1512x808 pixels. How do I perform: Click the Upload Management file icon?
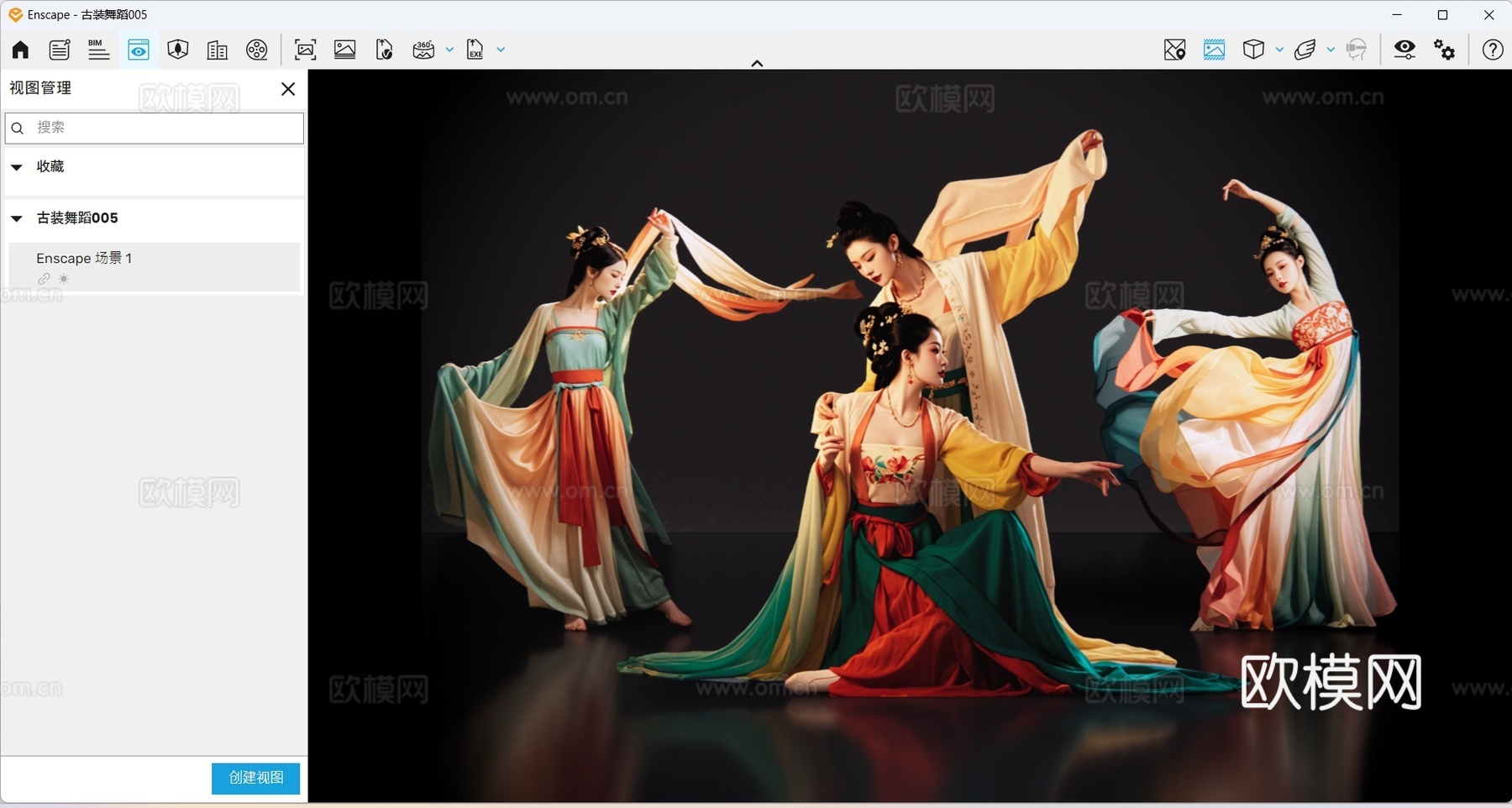[x=384, y=50]
